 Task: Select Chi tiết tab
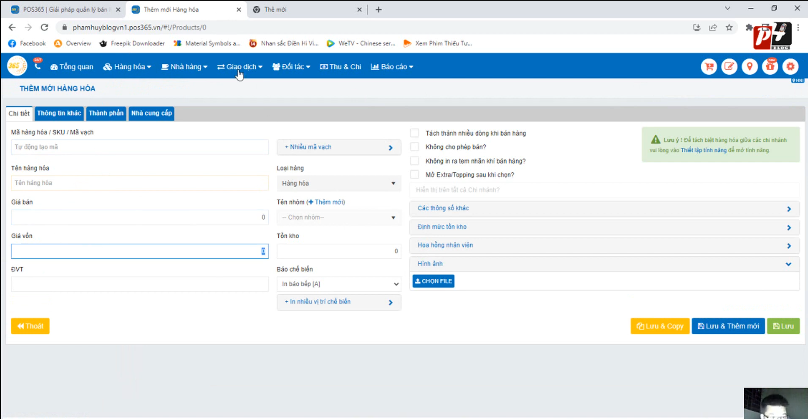19,113
